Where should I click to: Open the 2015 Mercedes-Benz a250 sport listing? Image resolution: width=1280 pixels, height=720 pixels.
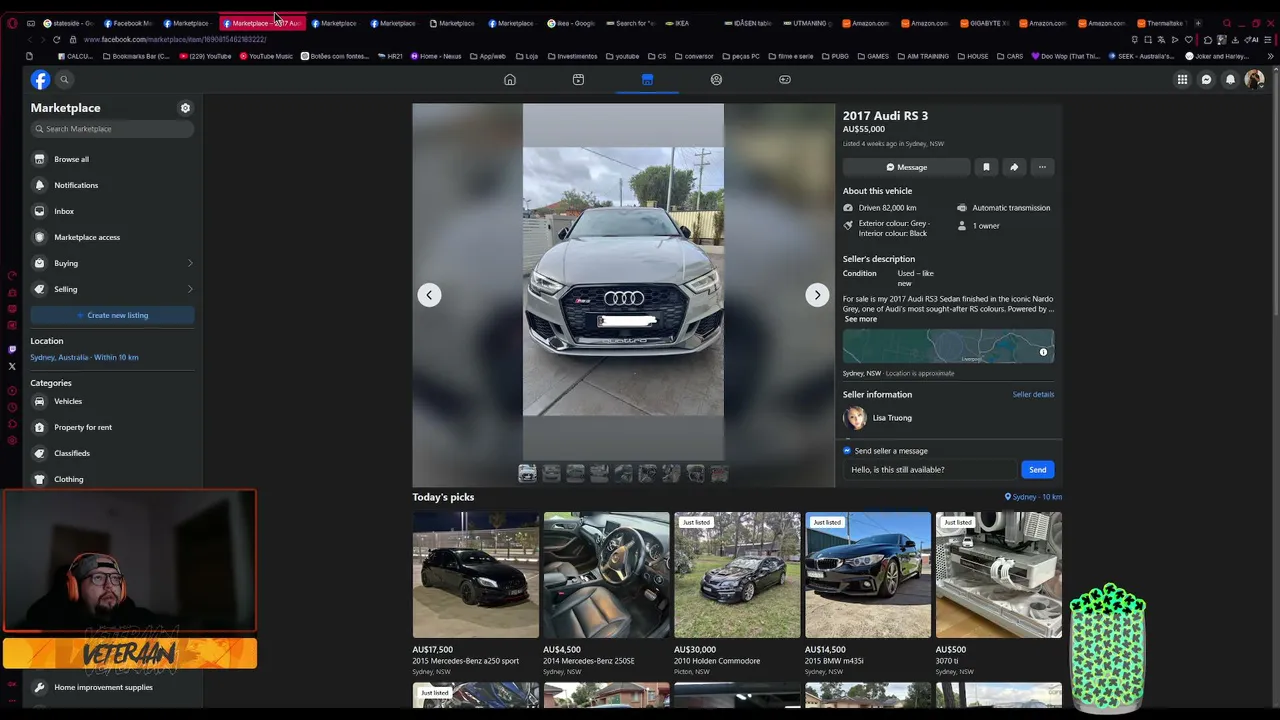pos(475,594)
